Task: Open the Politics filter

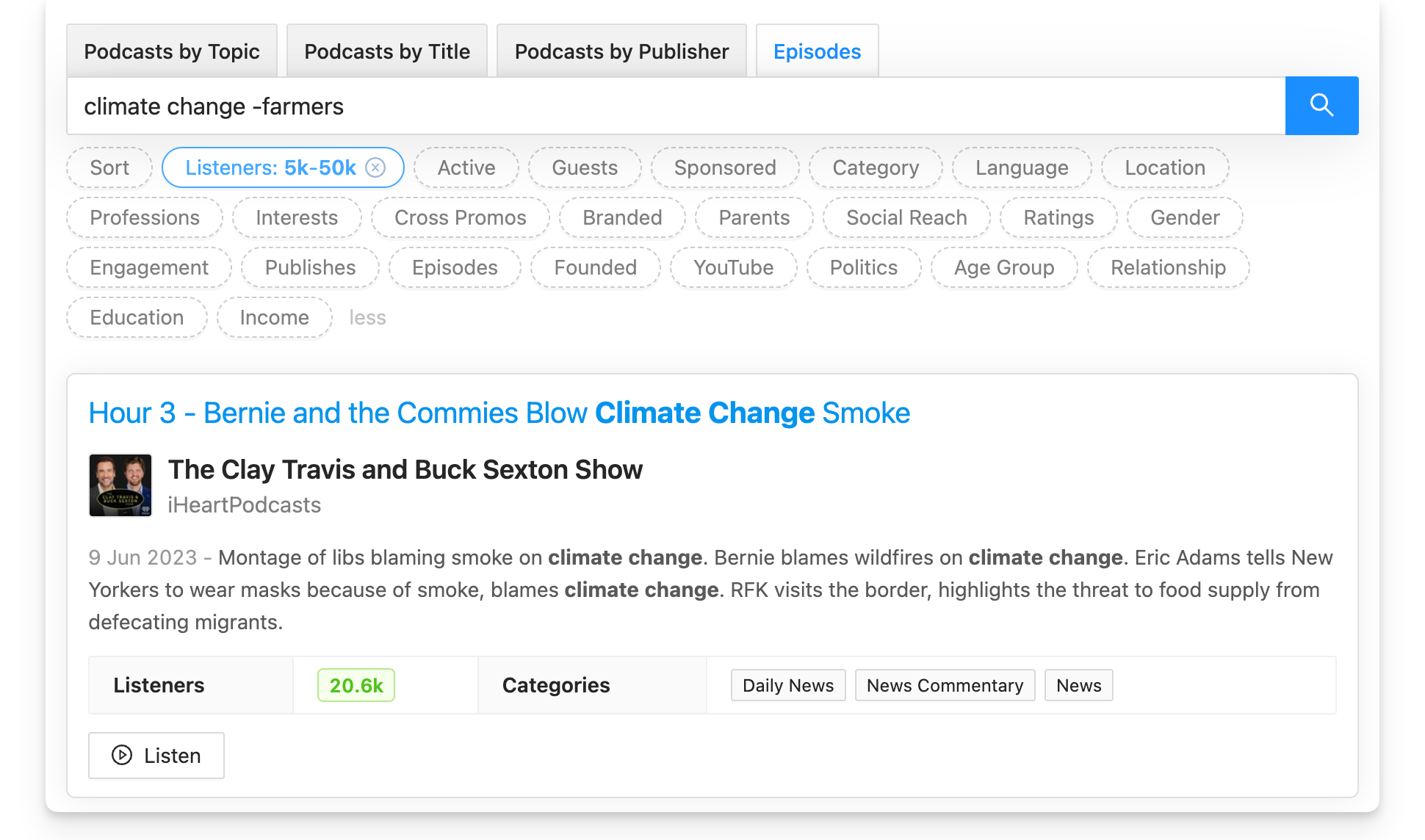Action: (x=863, y=267)
